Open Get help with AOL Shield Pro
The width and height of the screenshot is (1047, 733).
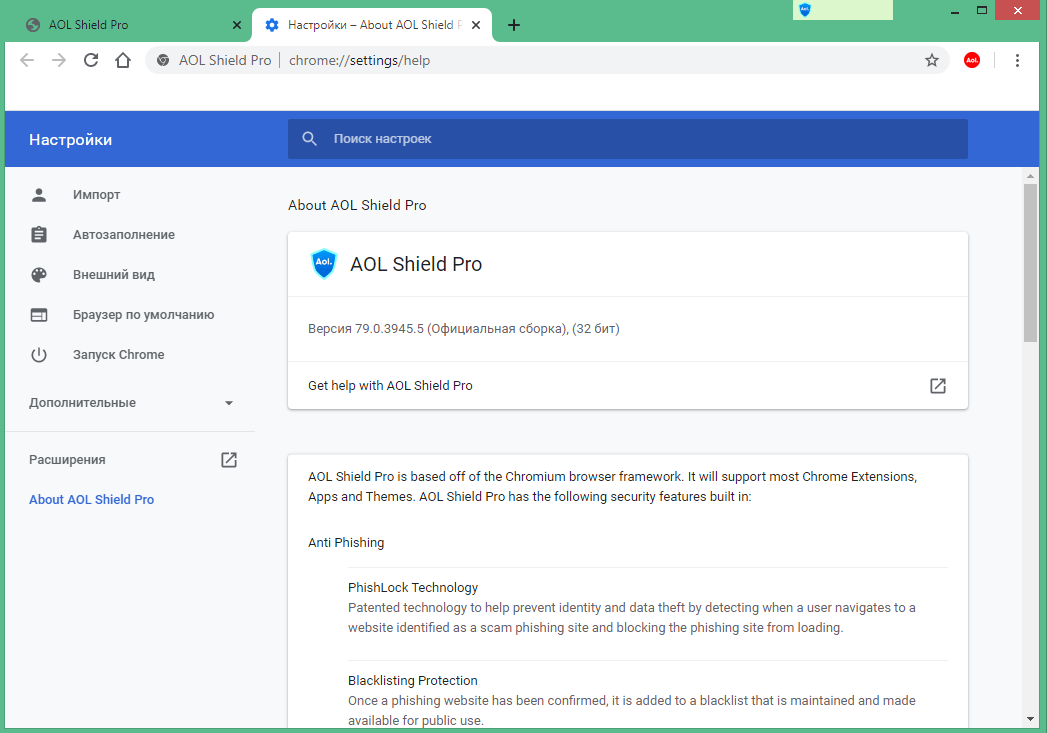(628, 385)
